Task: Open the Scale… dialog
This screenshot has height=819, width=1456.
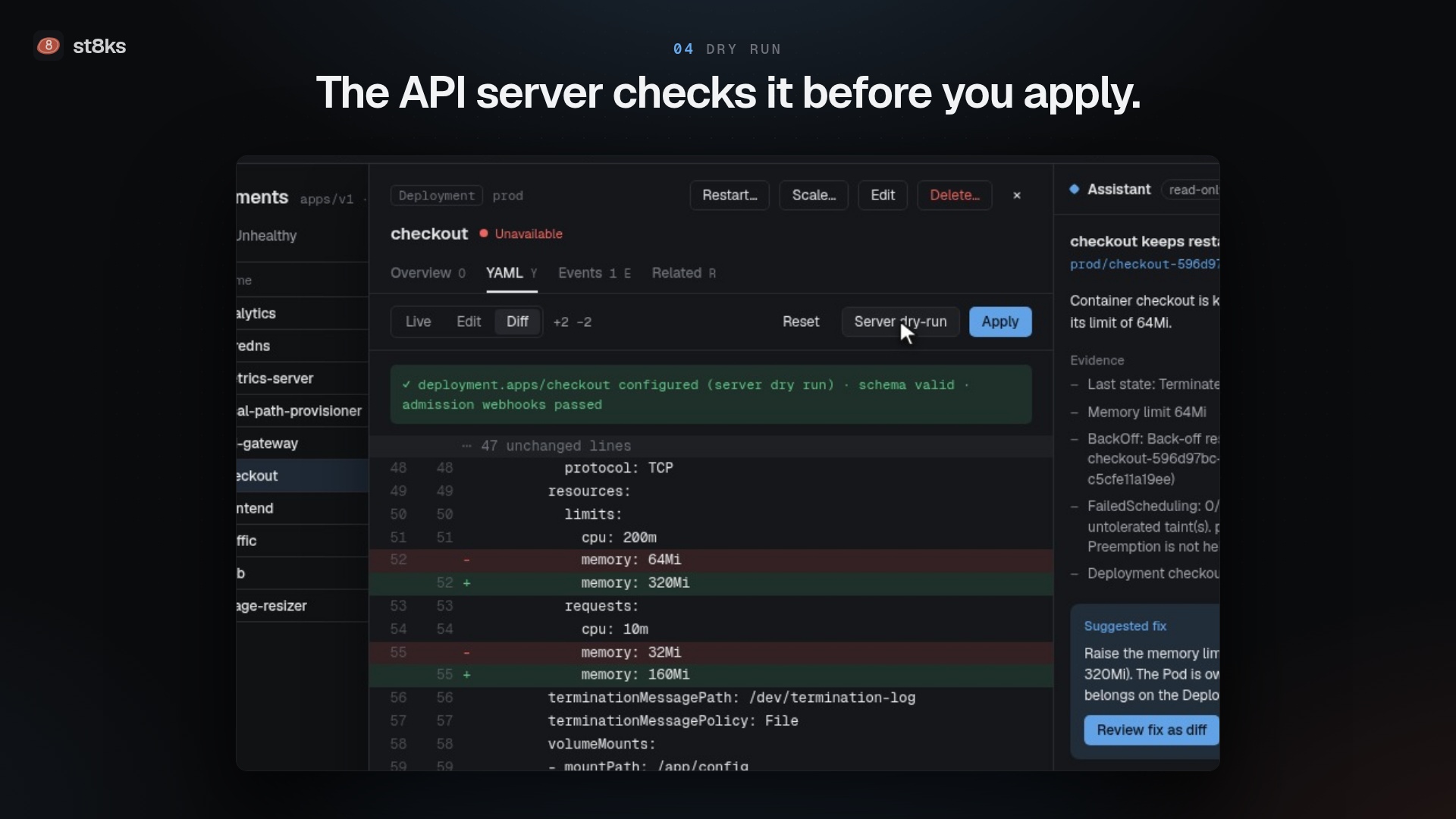Action: click(x=814, y=196)
